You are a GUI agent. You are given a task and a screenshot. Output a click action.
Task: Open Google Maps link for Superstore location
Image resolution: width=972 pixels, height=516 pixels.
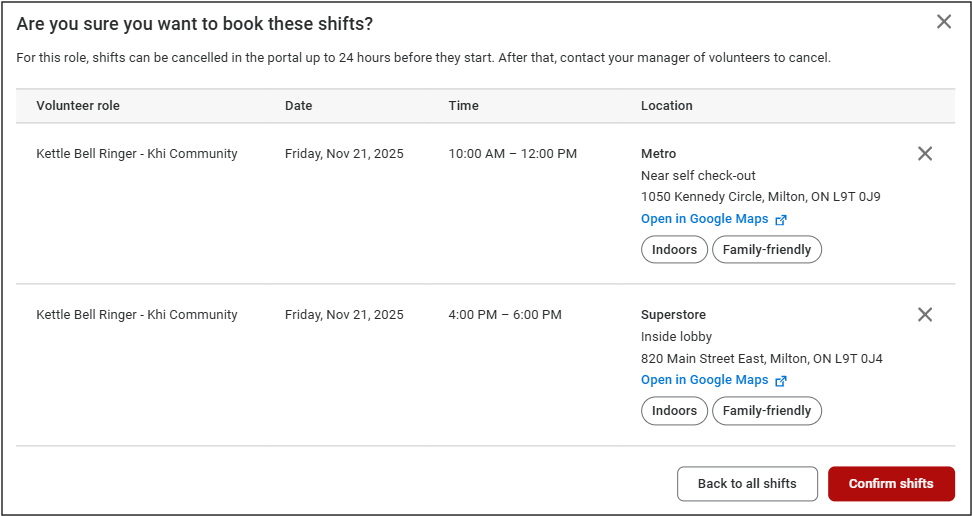(x=704, y=380)
